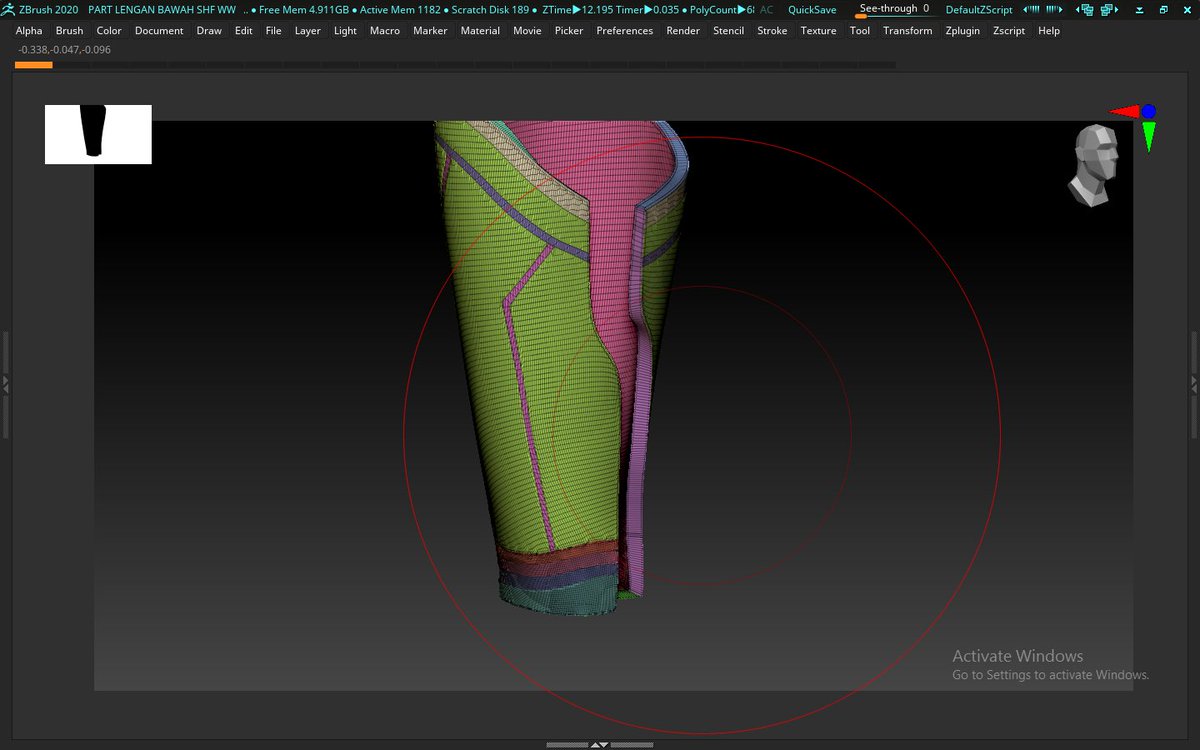Image resolution: width=1200 pixels, height=750 pixels.
Task: Open the Macro menu
Action: [x=385, y=31]
